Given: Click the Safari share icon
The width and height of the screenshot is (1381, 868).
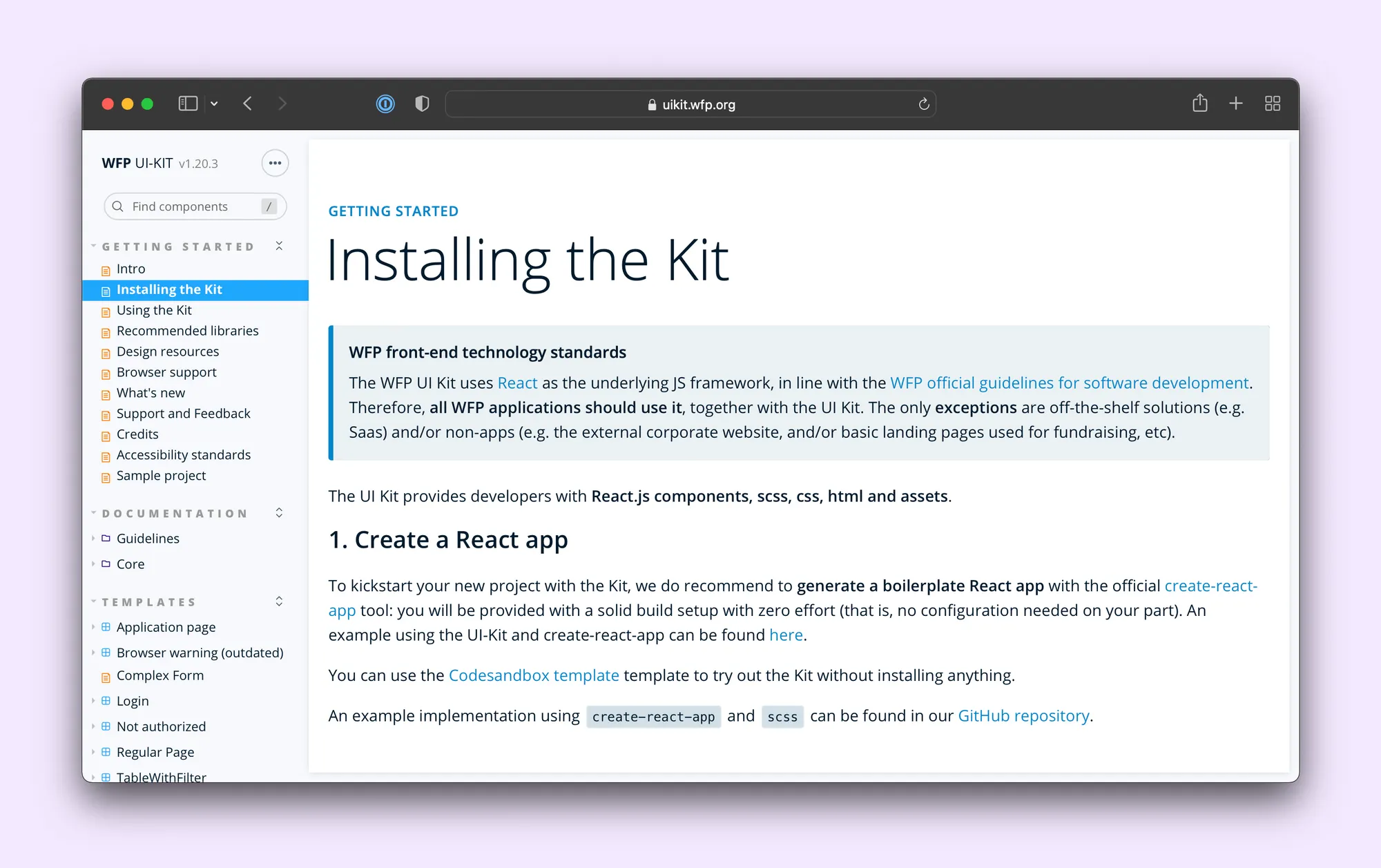Looking at the screenshot, I should [1199, 104].
